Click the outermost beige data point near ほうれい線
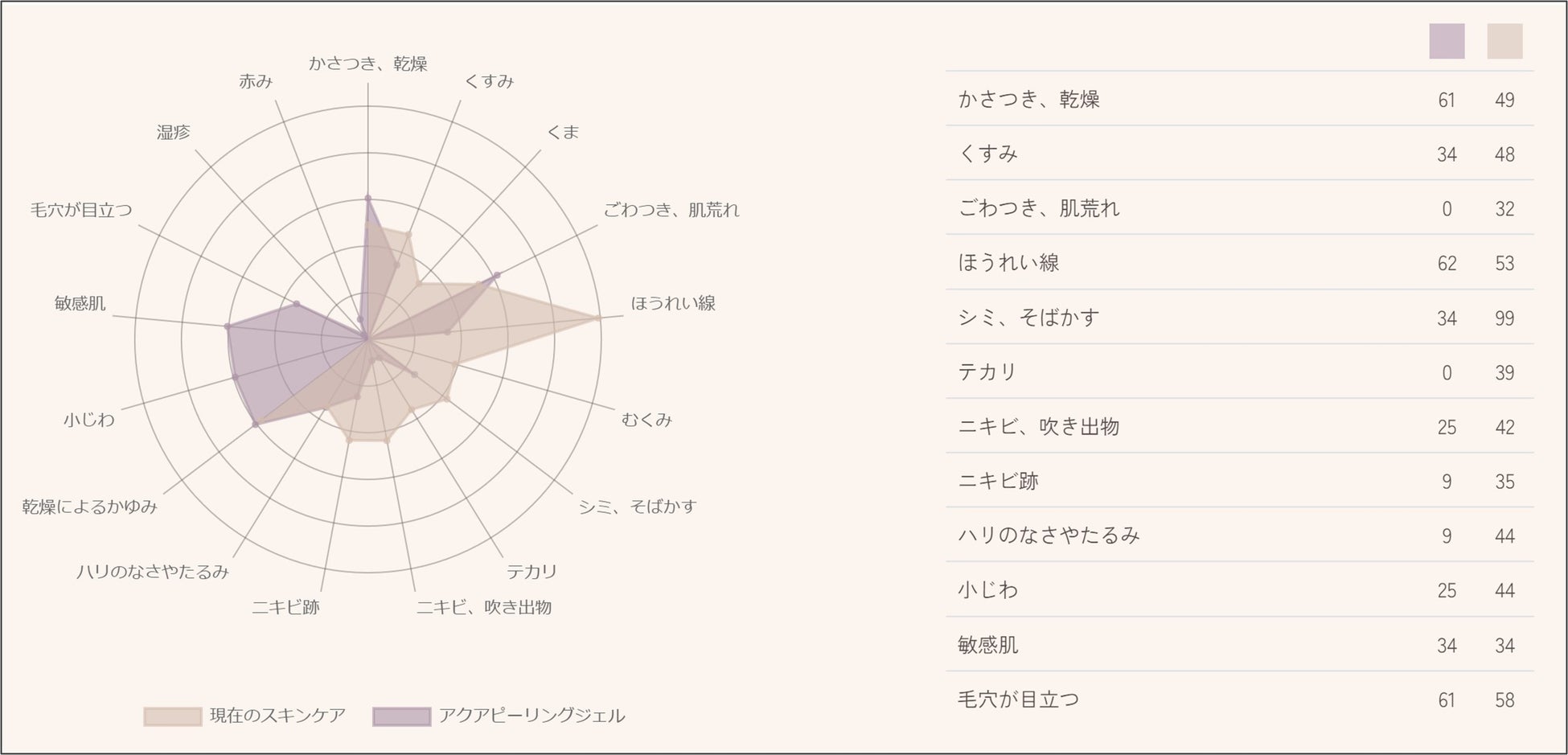Viewport: 1568px width, 755px height. tap(598, 318)
